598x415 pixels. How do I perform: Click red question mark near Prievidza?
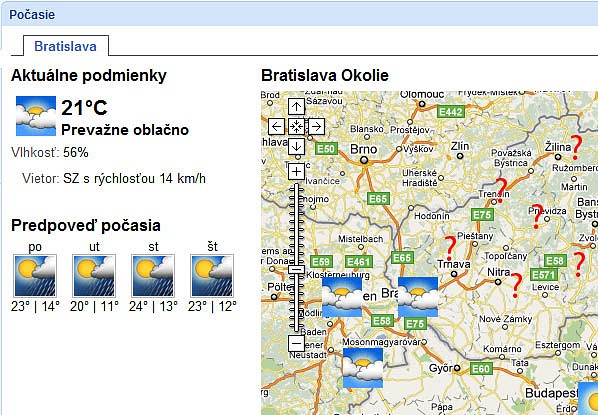pos(537,216)
